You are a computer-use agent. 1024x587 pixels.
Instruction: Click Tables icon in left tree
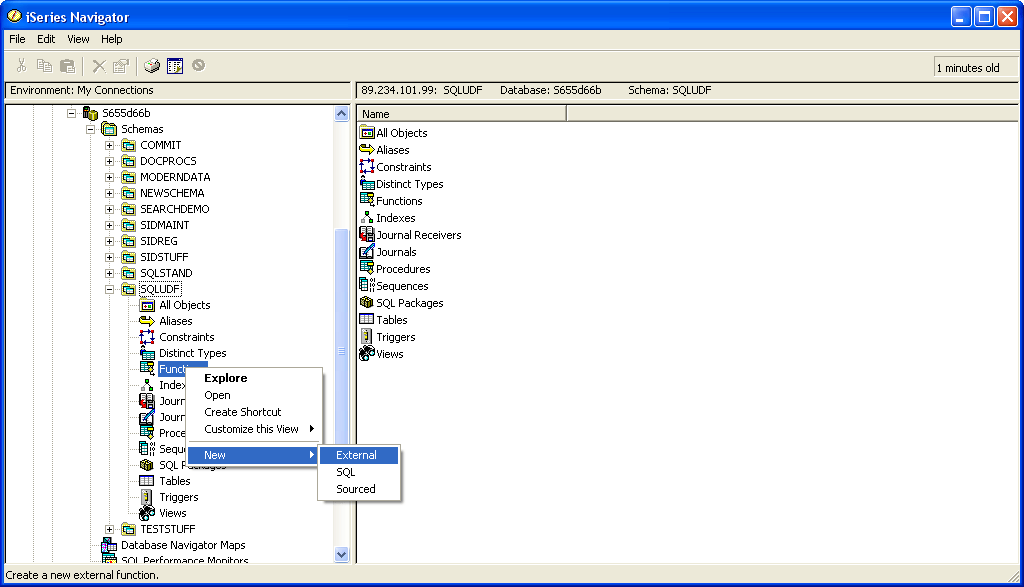[147, 481]
